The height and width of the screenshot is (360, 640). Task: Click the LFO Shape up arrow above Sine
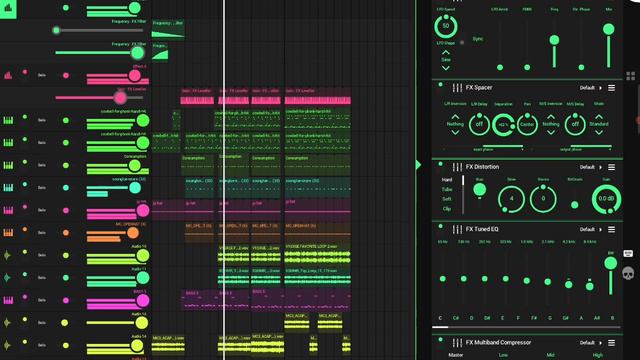pos(446,53)
